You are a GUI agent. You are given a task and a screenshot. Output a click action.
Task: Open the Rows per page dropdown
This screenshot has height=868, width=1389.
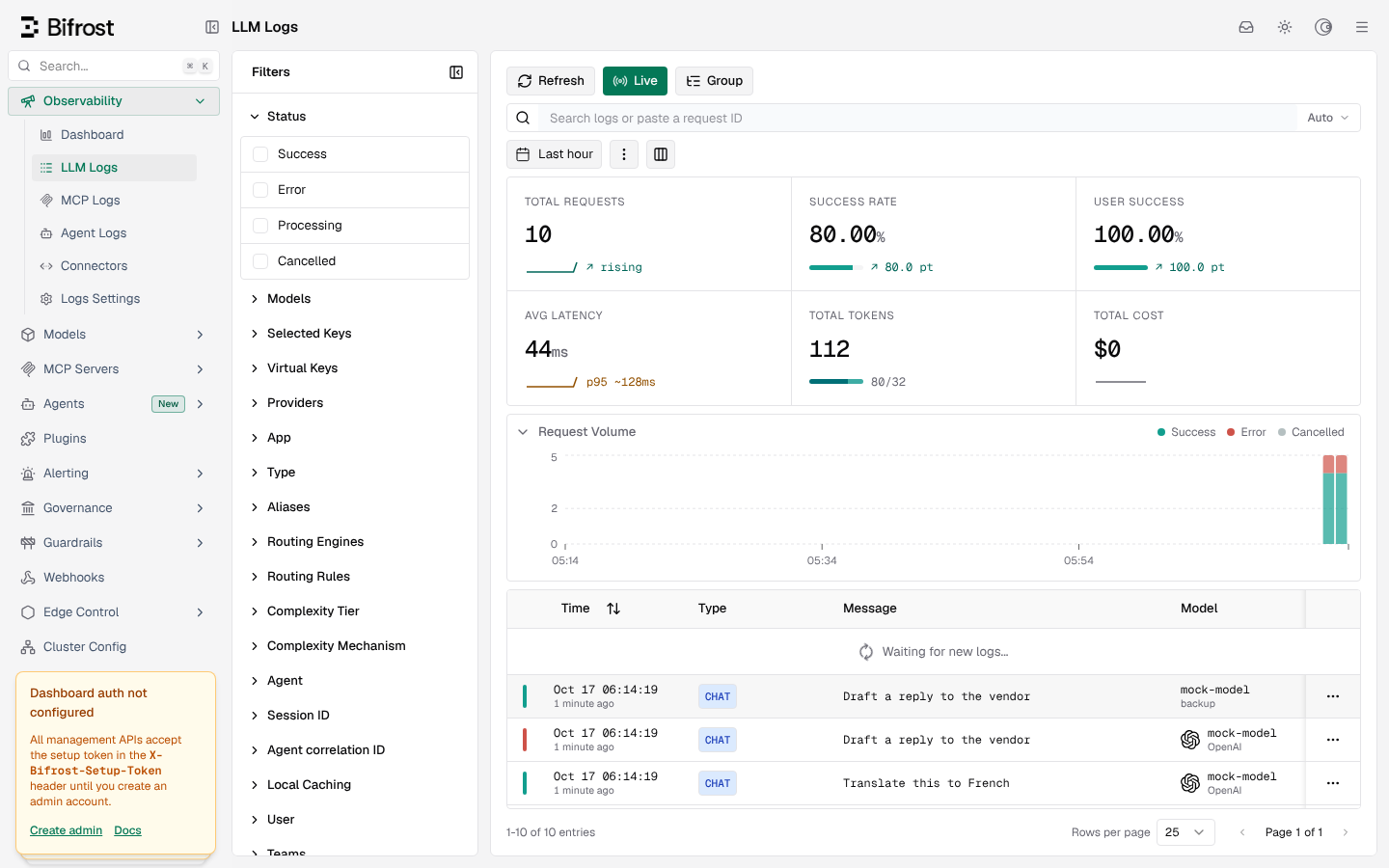click(1186, 832)
